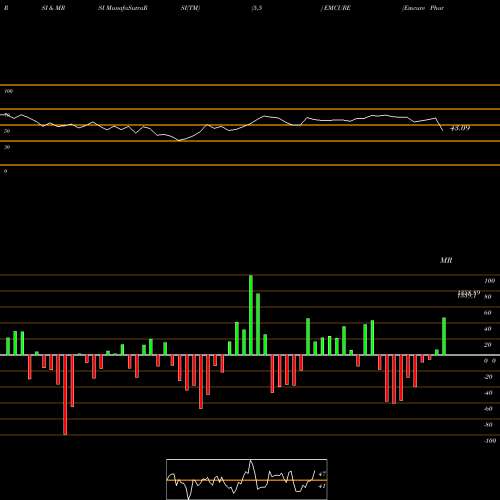This screenshot has width=500, height=500.
Task: Click the tallest green histogram bar
Action: (251, 315)
